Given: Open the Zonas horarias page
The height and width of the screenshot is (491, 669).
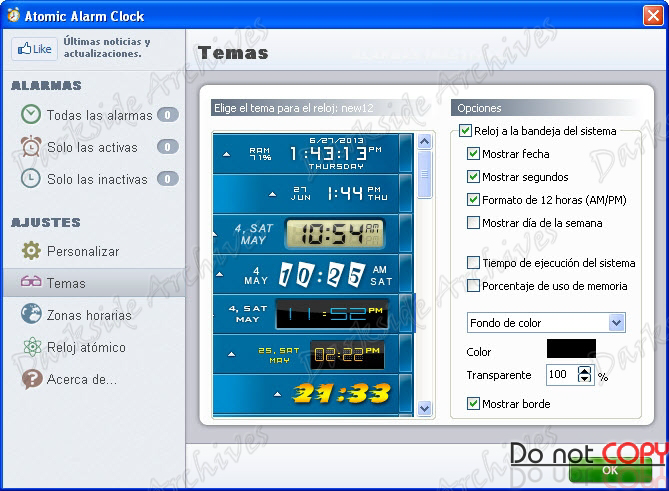Looking at the screenshot, I should pyautogui.click(x=89, y=315).
